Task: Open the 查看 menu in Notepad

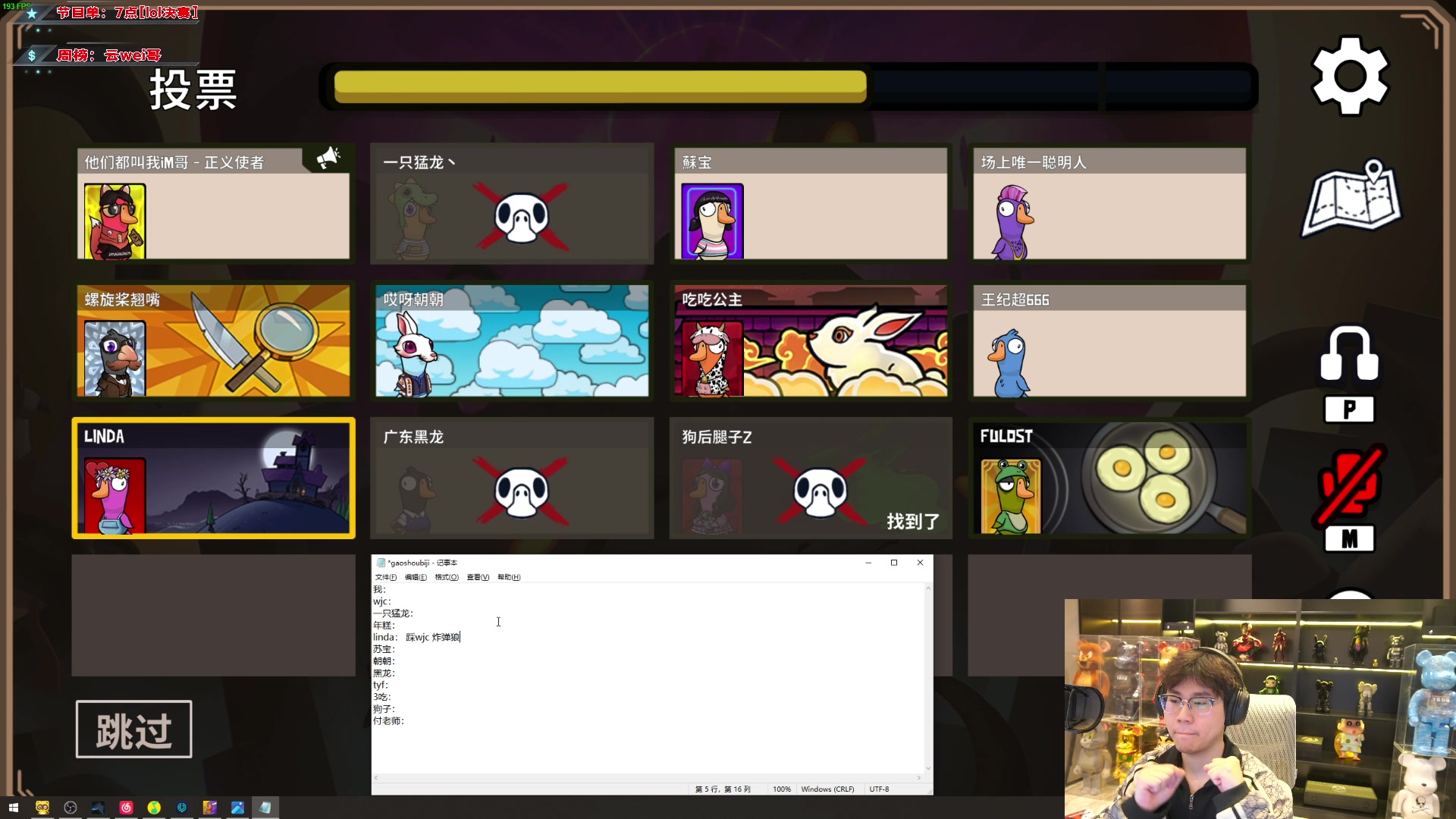Action: pos(477,577)
